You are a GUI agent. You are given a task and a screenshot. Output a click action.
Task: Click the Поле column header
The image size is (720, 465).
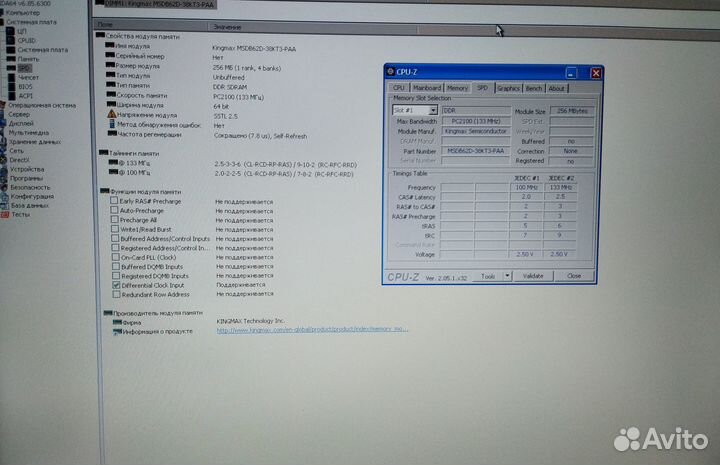pos(151,25)
